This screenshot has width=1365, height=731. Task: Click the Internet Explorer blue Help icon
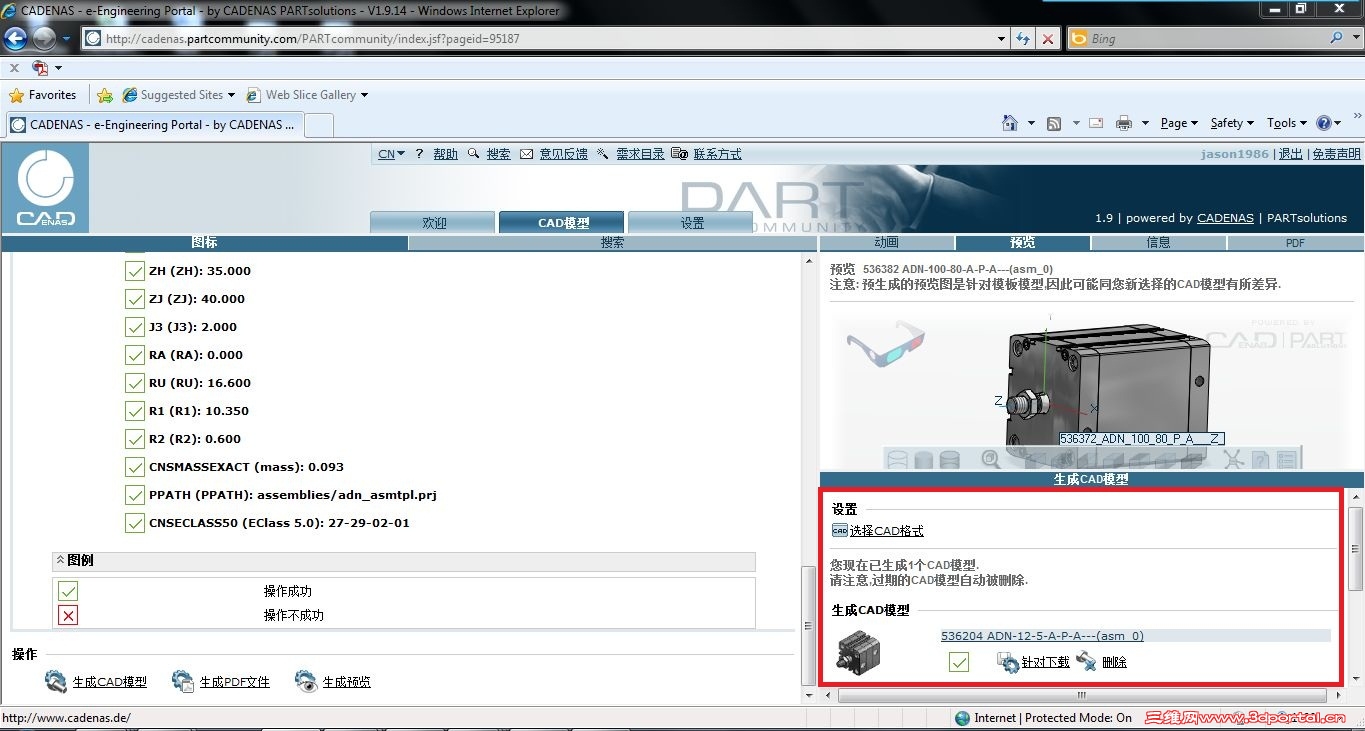coord(1324,123)
